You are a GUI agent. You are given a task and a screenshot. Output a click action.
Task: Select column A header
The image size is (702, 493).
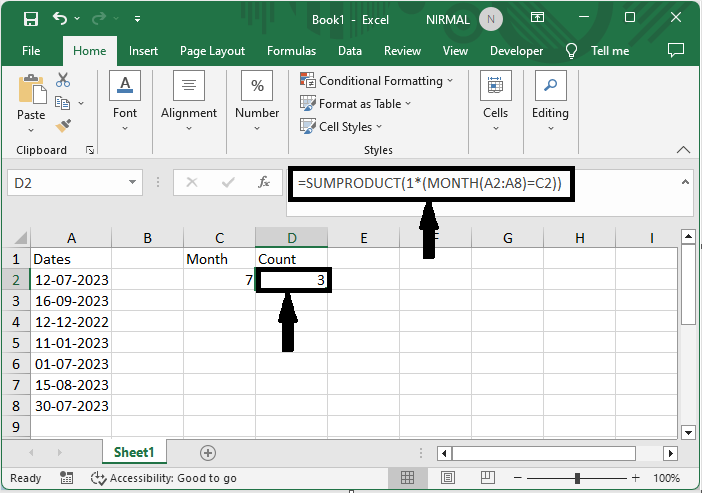[71, 238]
